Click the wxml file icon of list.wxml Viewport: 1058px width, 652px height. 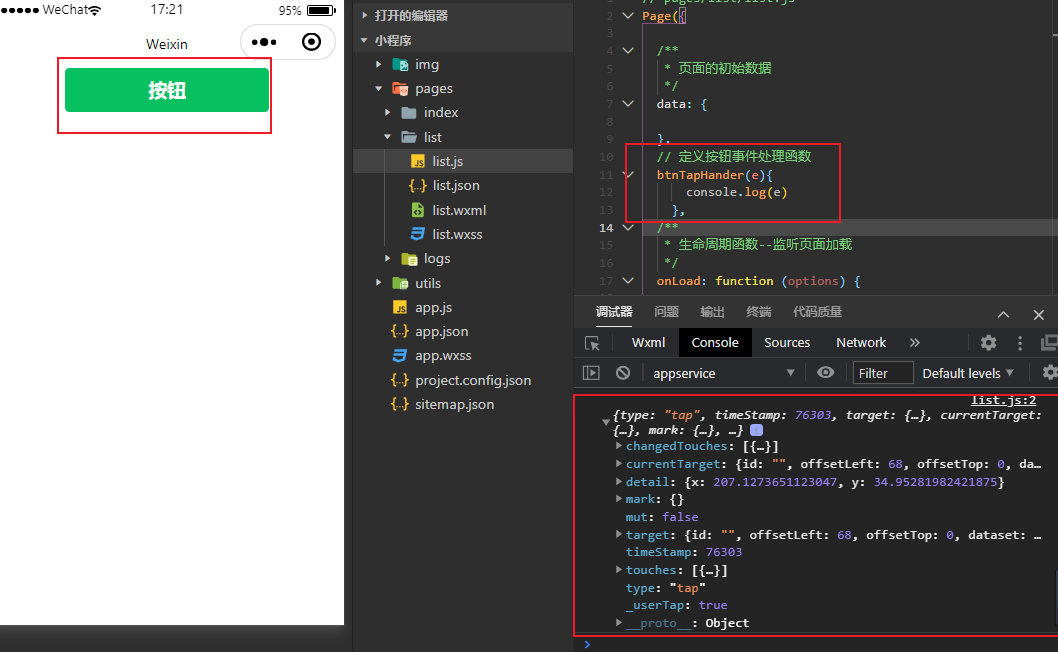click(x=418, y=210)
